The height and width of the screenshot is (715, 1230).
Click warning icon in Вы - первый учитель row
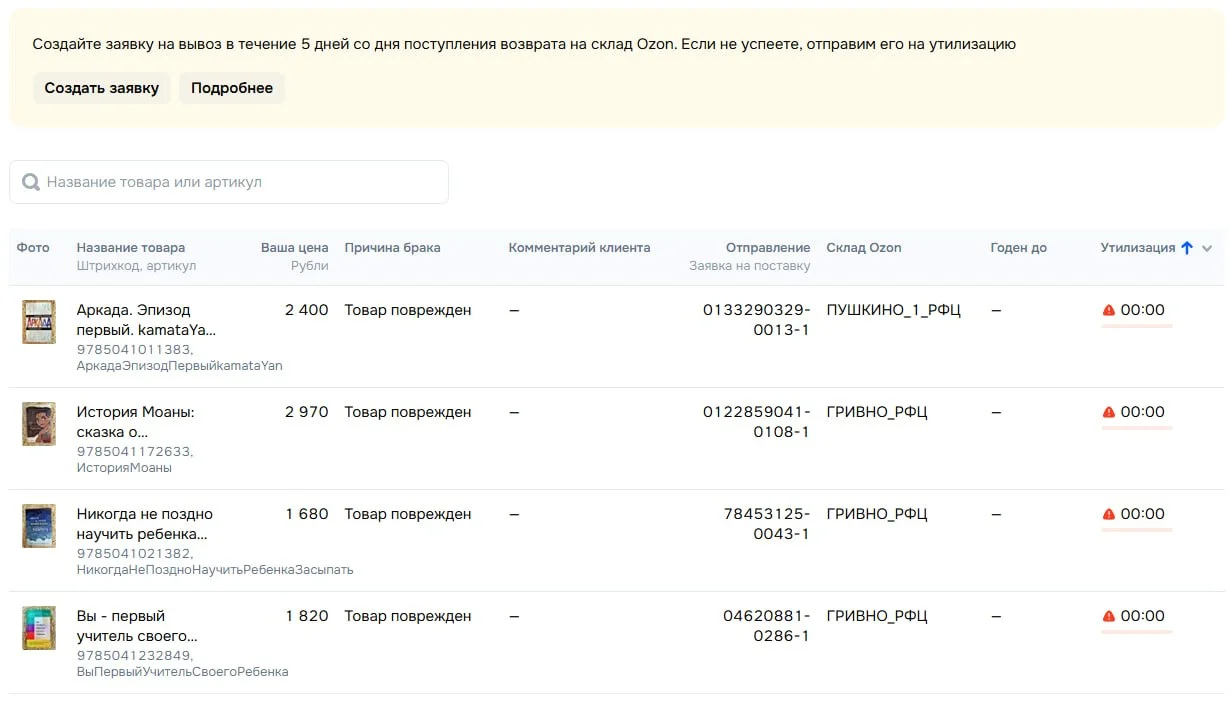(1108, 616)
